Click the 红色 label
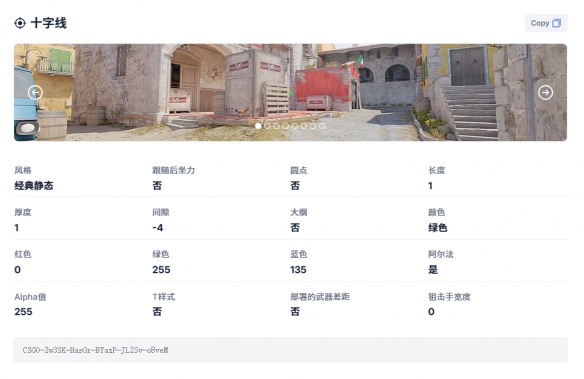The image size is (584, 379). coord(23,254)
